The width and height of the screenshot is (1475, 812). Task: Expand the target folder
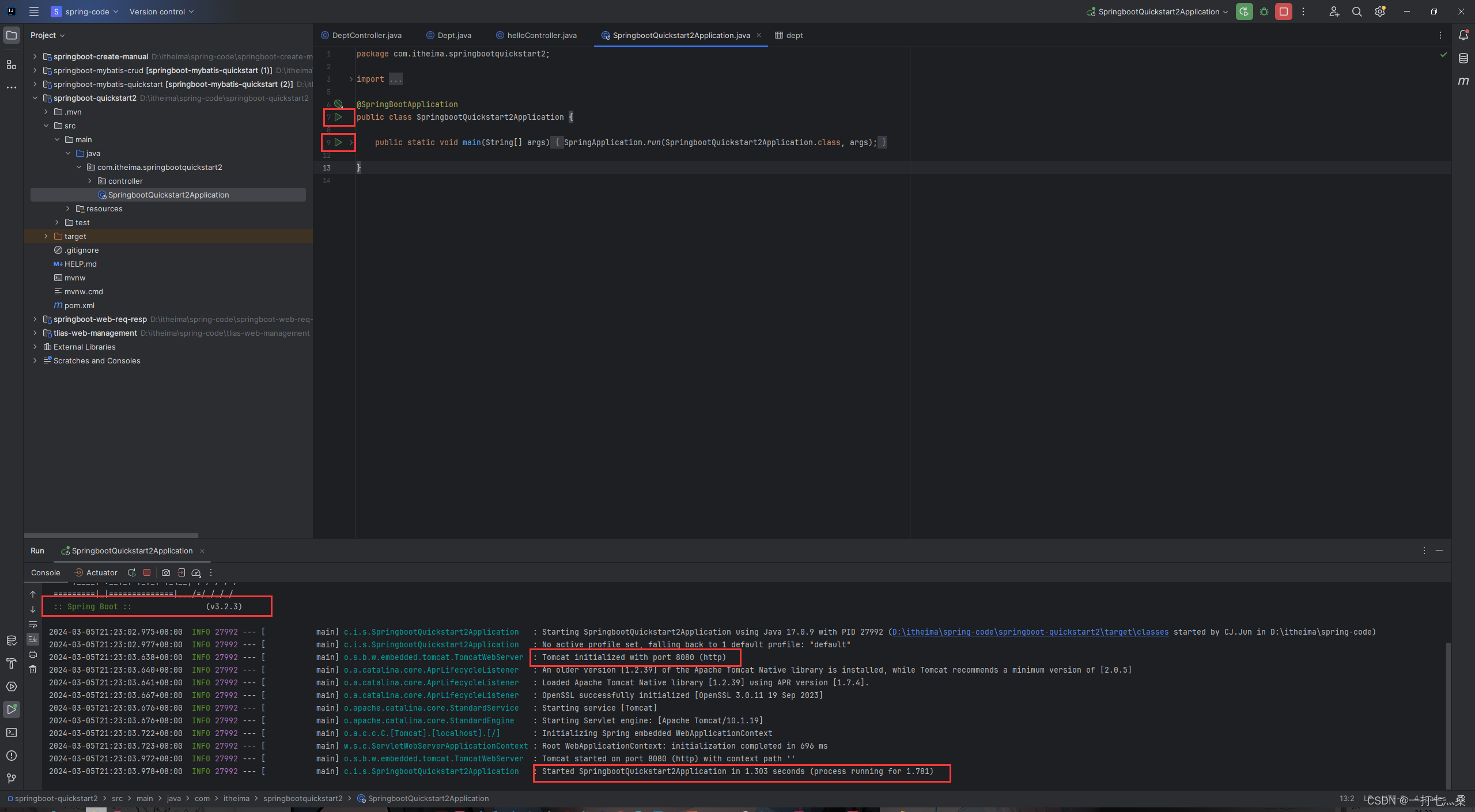tap(46, 236)
